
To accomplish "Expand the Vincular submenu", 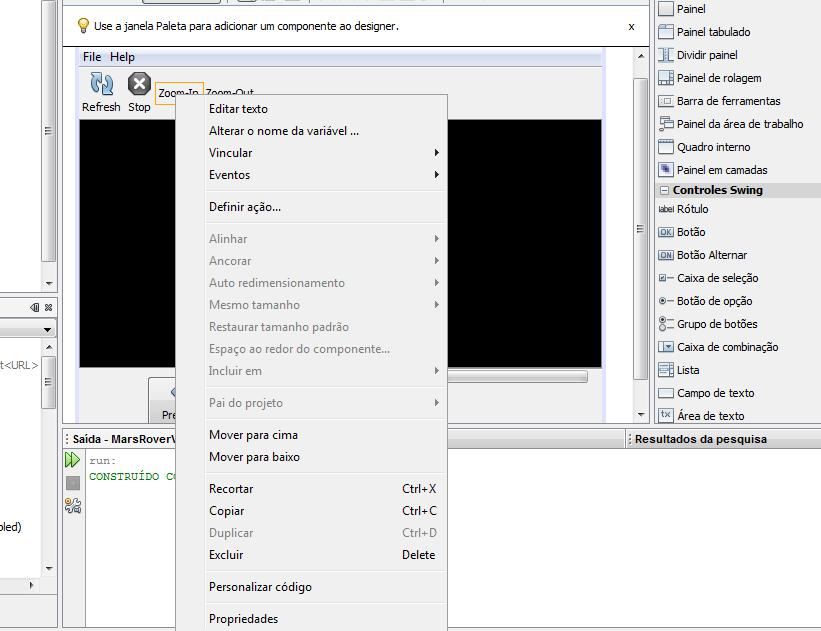I will coord(324,153).
